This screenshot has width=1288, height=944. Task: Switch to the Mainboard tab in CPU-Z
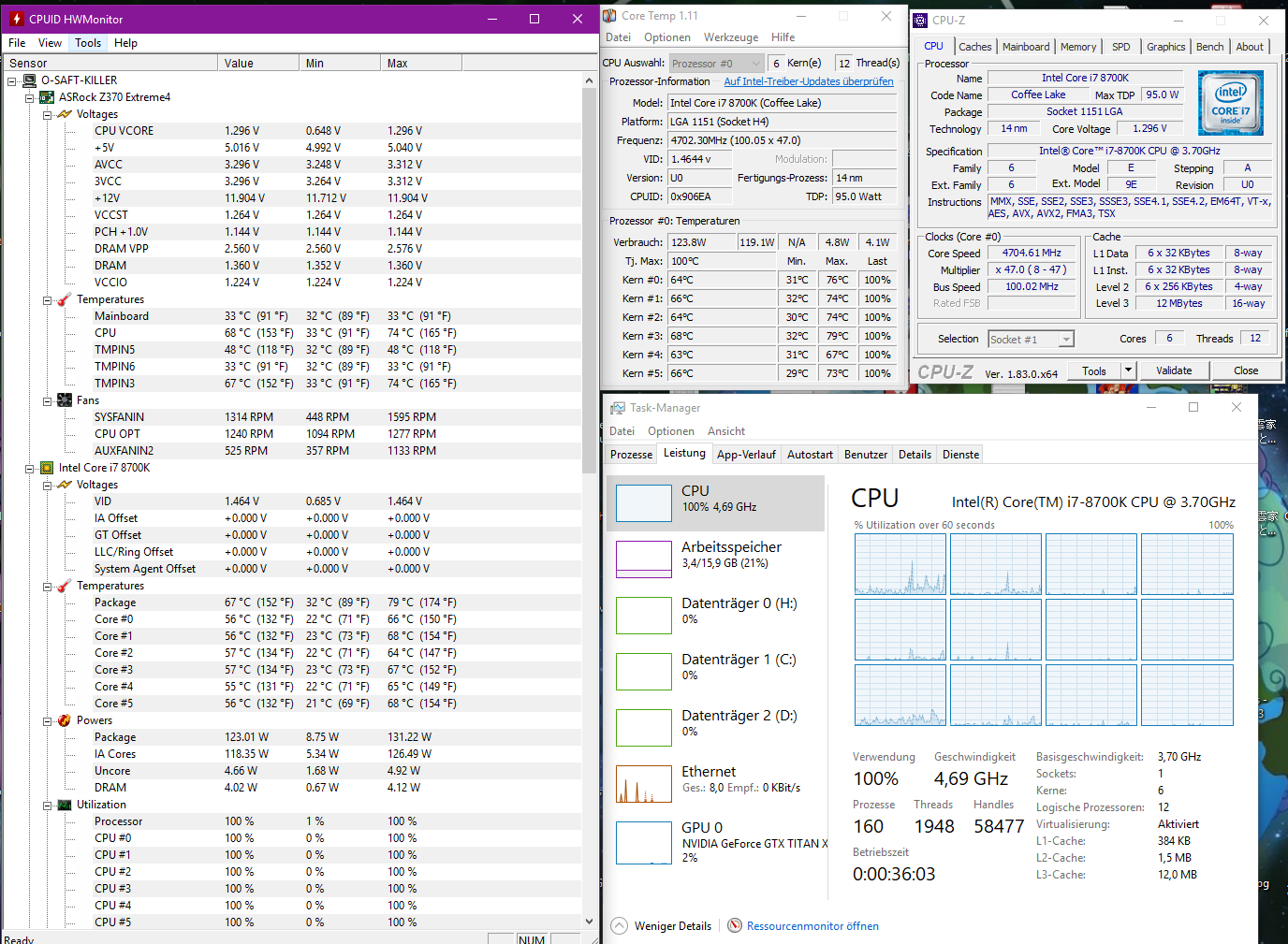pyautogui.click(x=1026, y=47)
